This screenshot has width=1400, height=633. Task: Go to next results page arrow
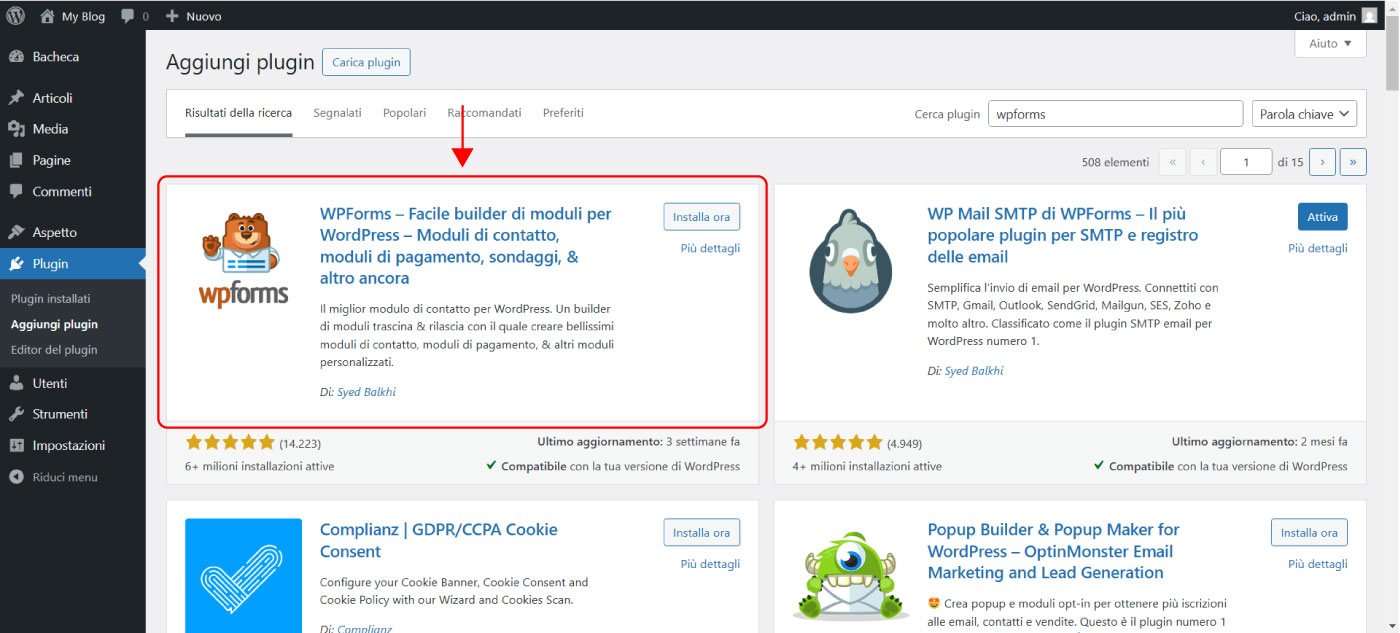pyautogui.click(x=1322, y=162)
